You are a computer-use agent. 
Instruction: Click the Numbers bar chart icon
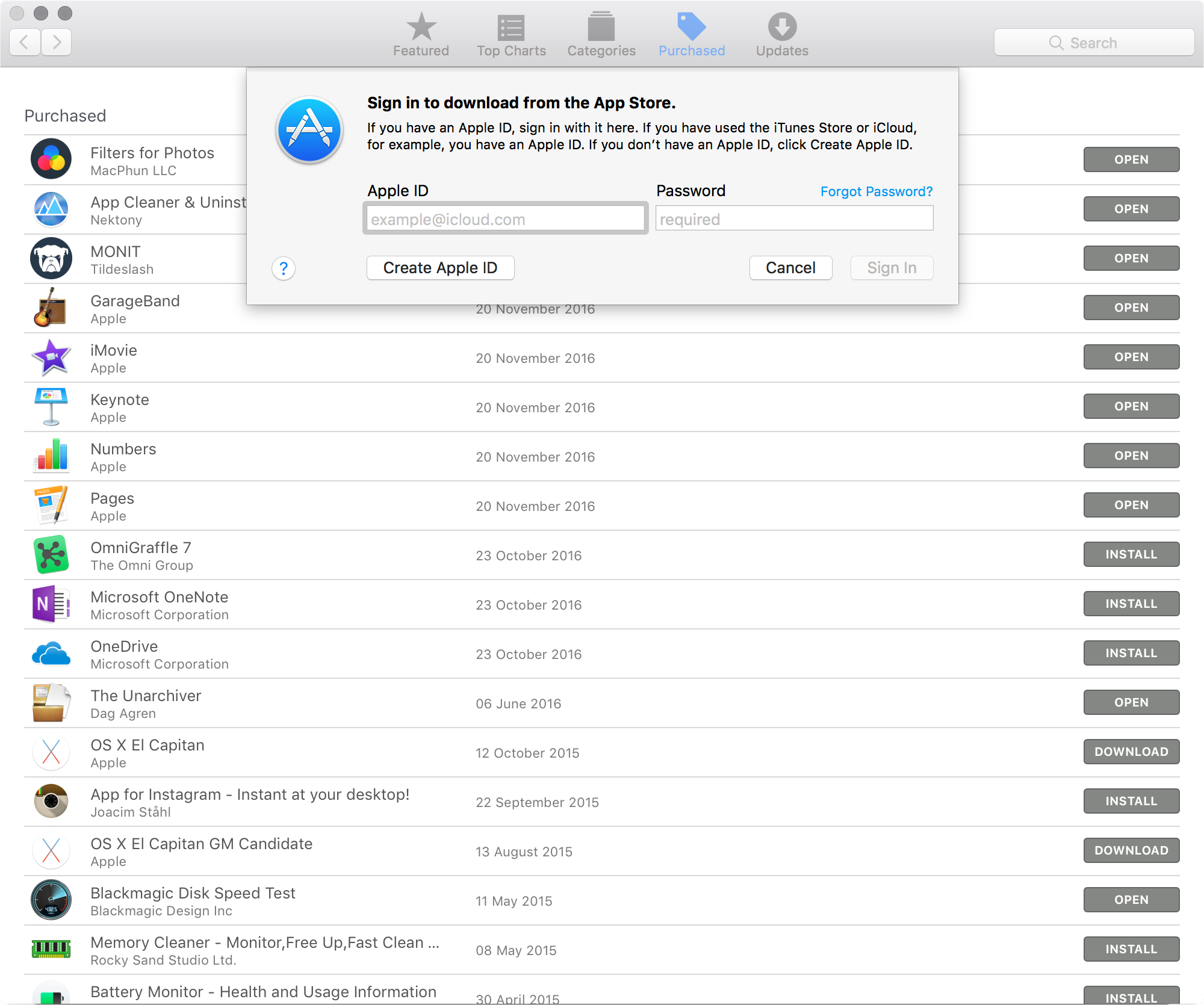(52, 455)
